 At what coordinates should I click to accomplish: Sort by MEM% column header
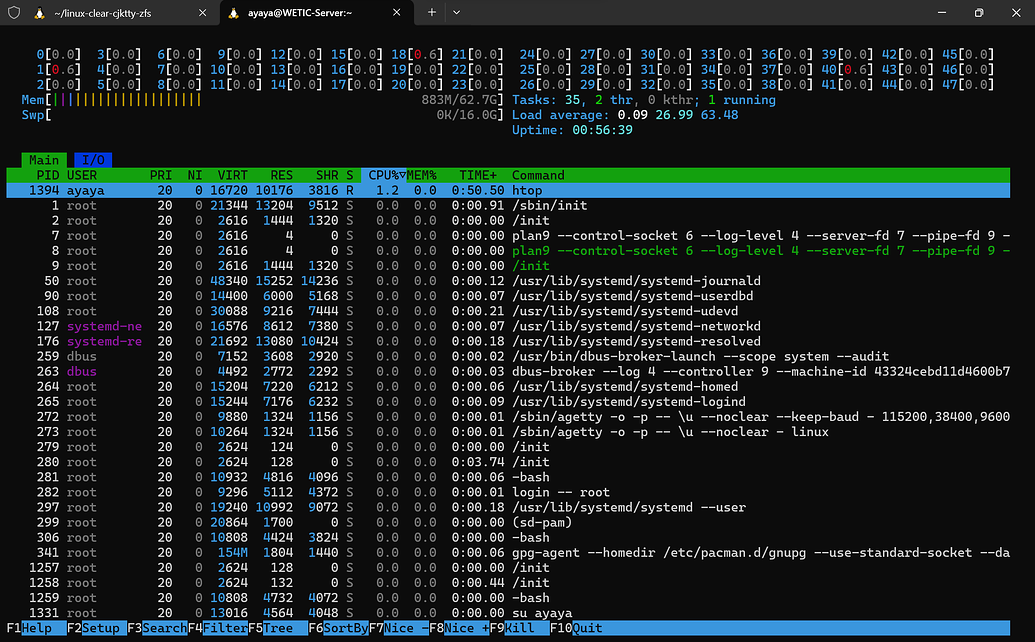coord(422,176)
